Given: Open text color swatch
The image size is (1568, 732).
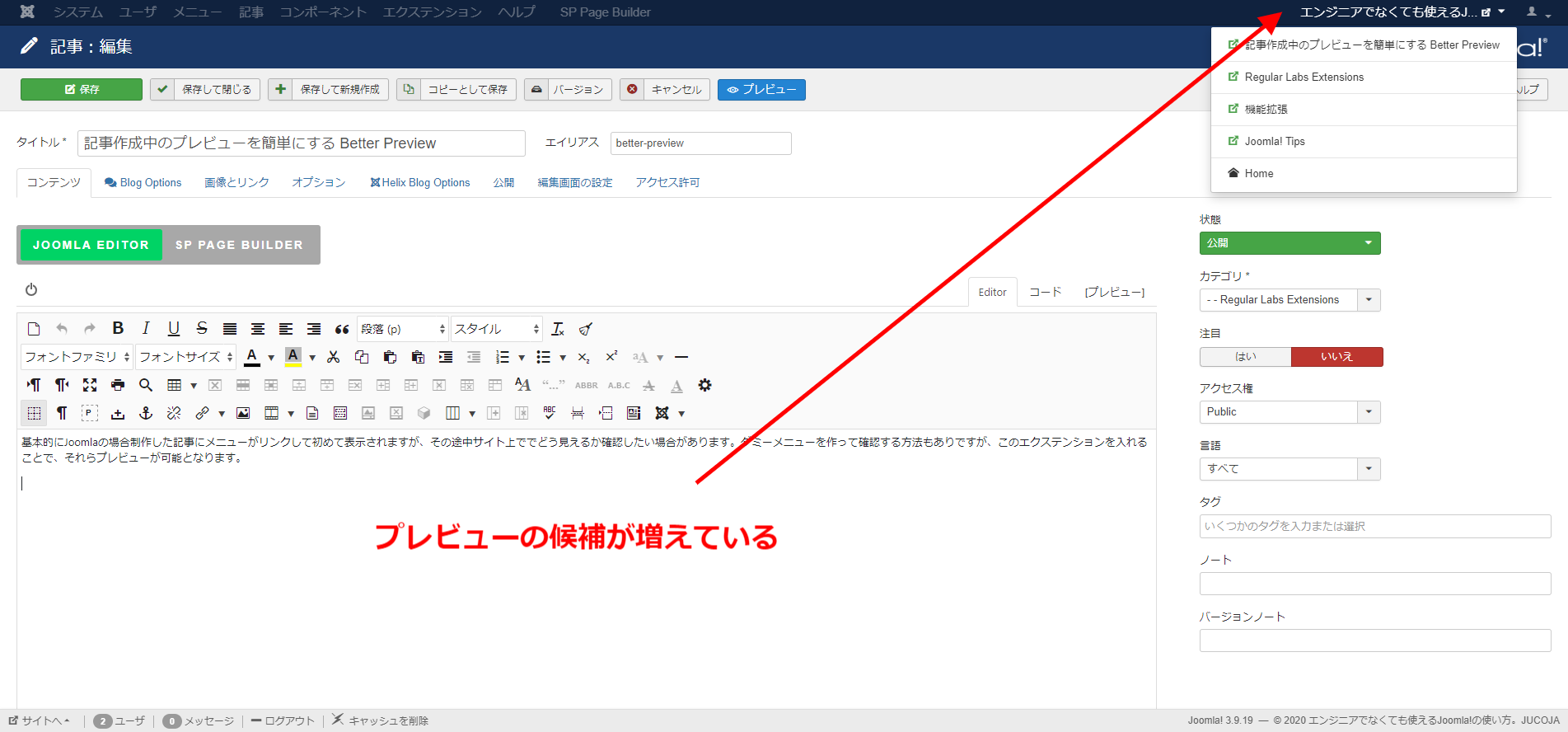Looking at the screenshot, I should point(253,357).
